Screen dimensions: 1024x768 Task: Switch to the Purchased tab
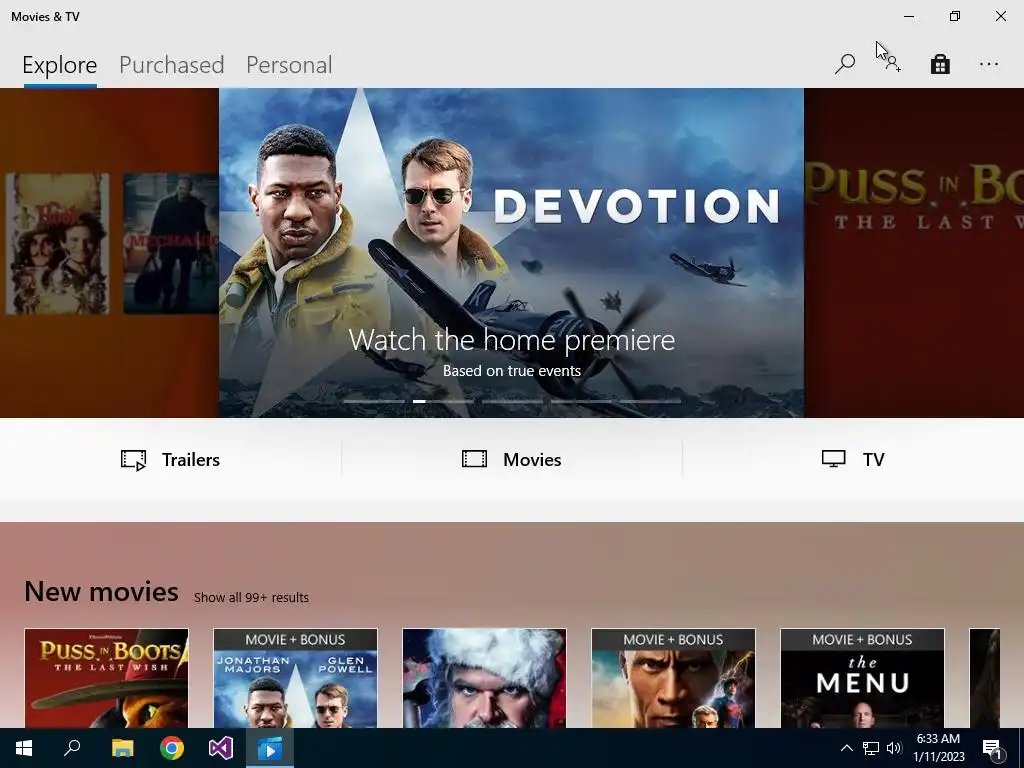pos(172,65)
